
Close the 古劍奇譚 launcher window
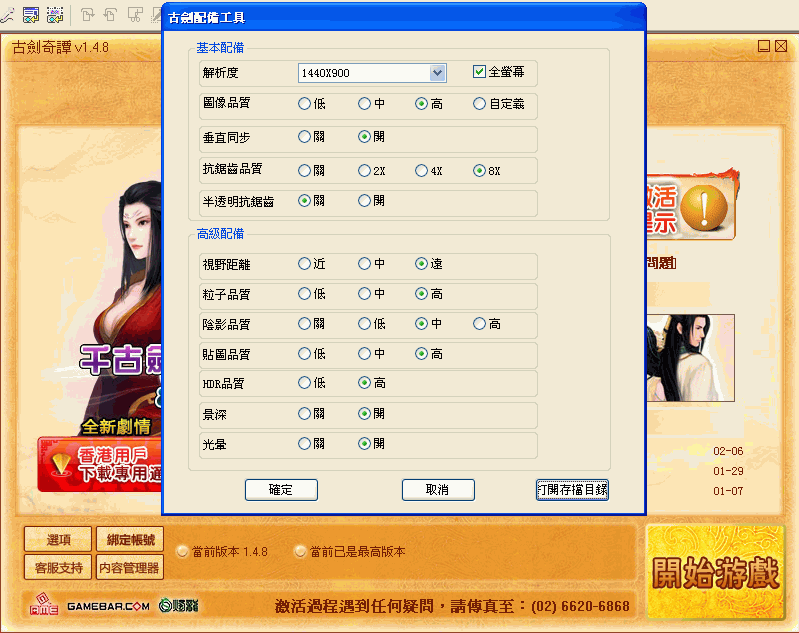[x=781, y=46]
